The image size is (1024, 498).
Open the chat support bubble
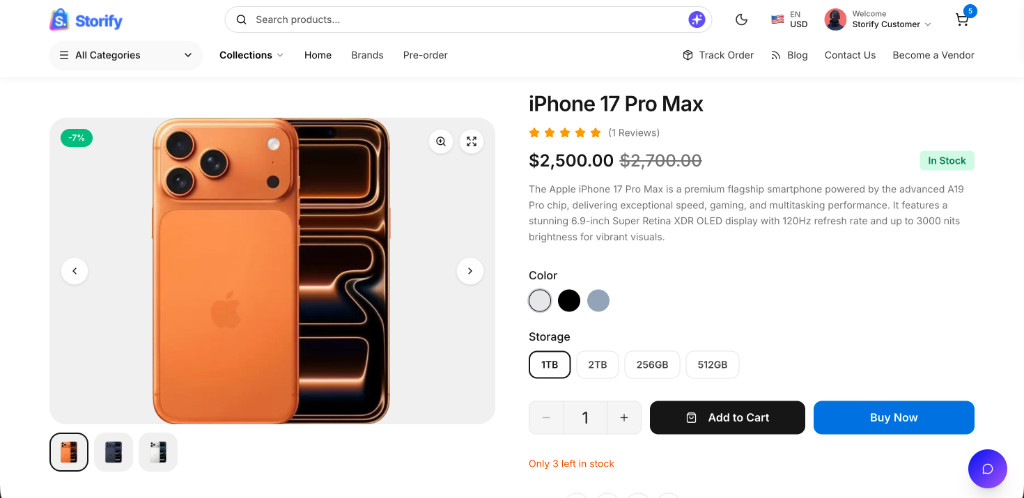987,469
